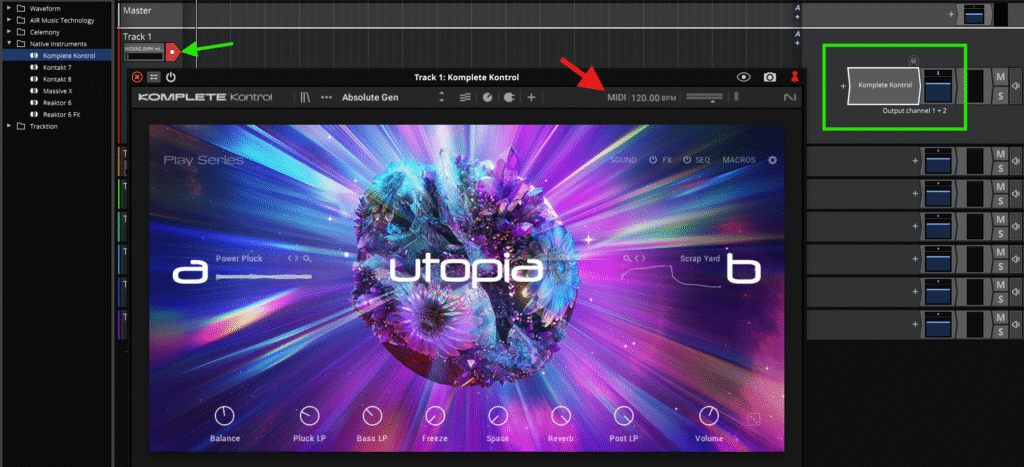Viewport: 1024px width, 467px height.
Task: Click the Play Series label
Action: point(203,160)
